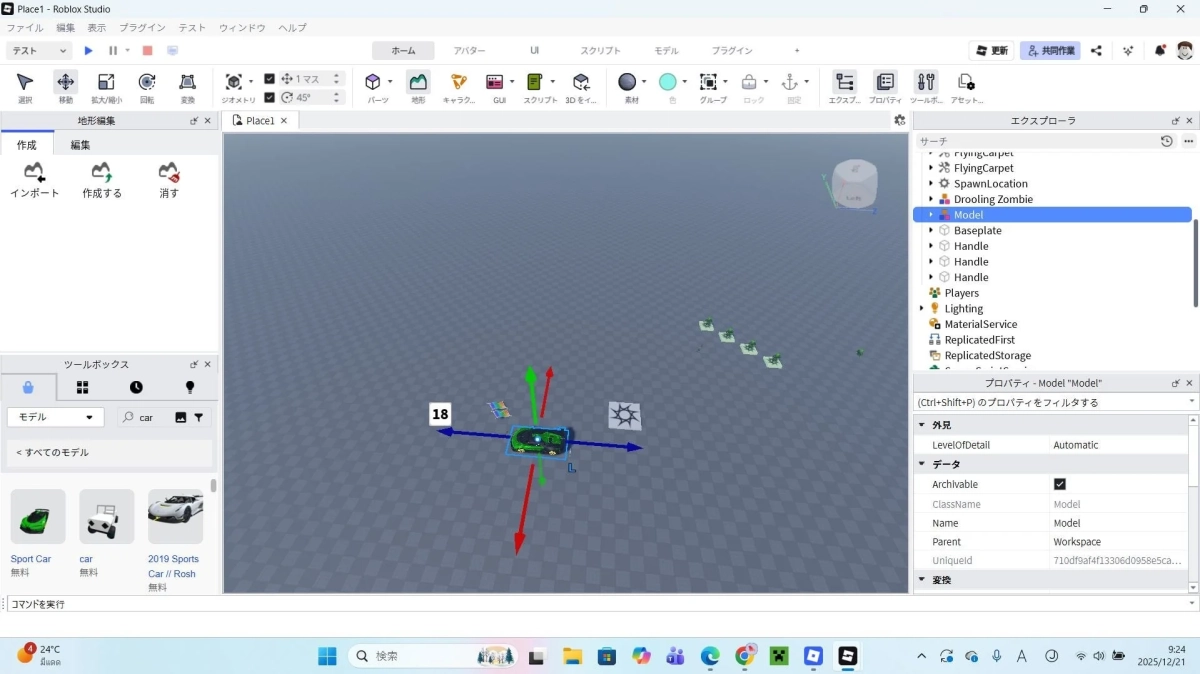This screenshot has height=674, width=1200.
Task: Click the 固定 anchor icon
Action: point(789,82)
